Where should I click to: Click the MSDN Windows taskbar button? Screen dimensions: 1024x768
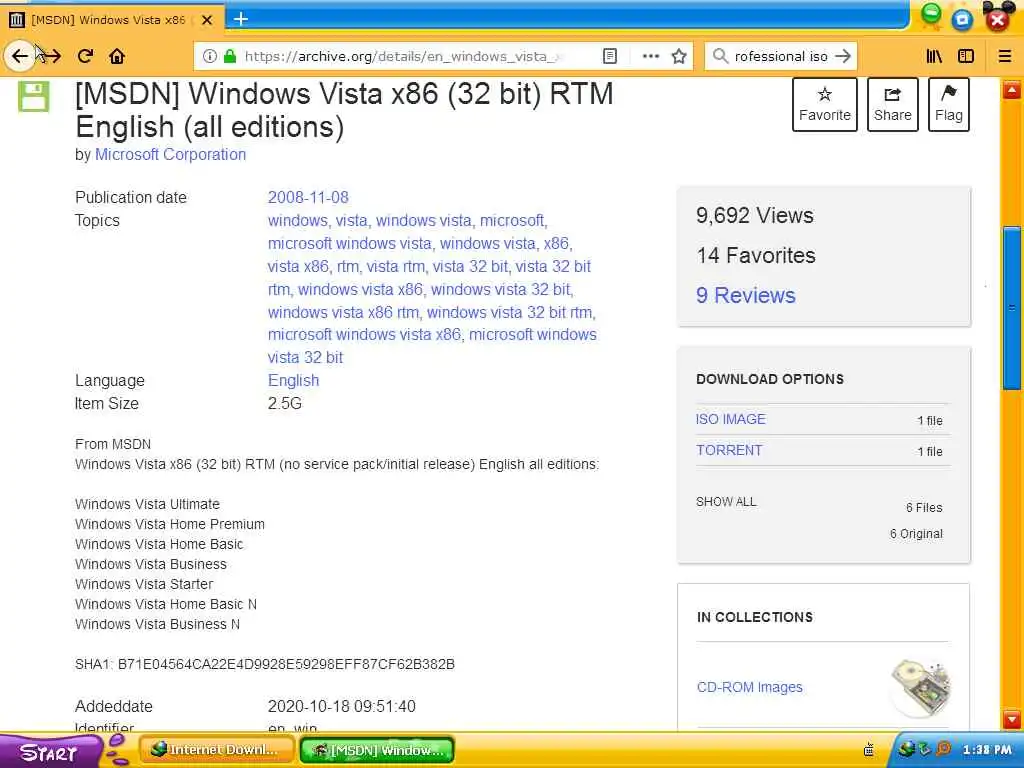point(377,750)
